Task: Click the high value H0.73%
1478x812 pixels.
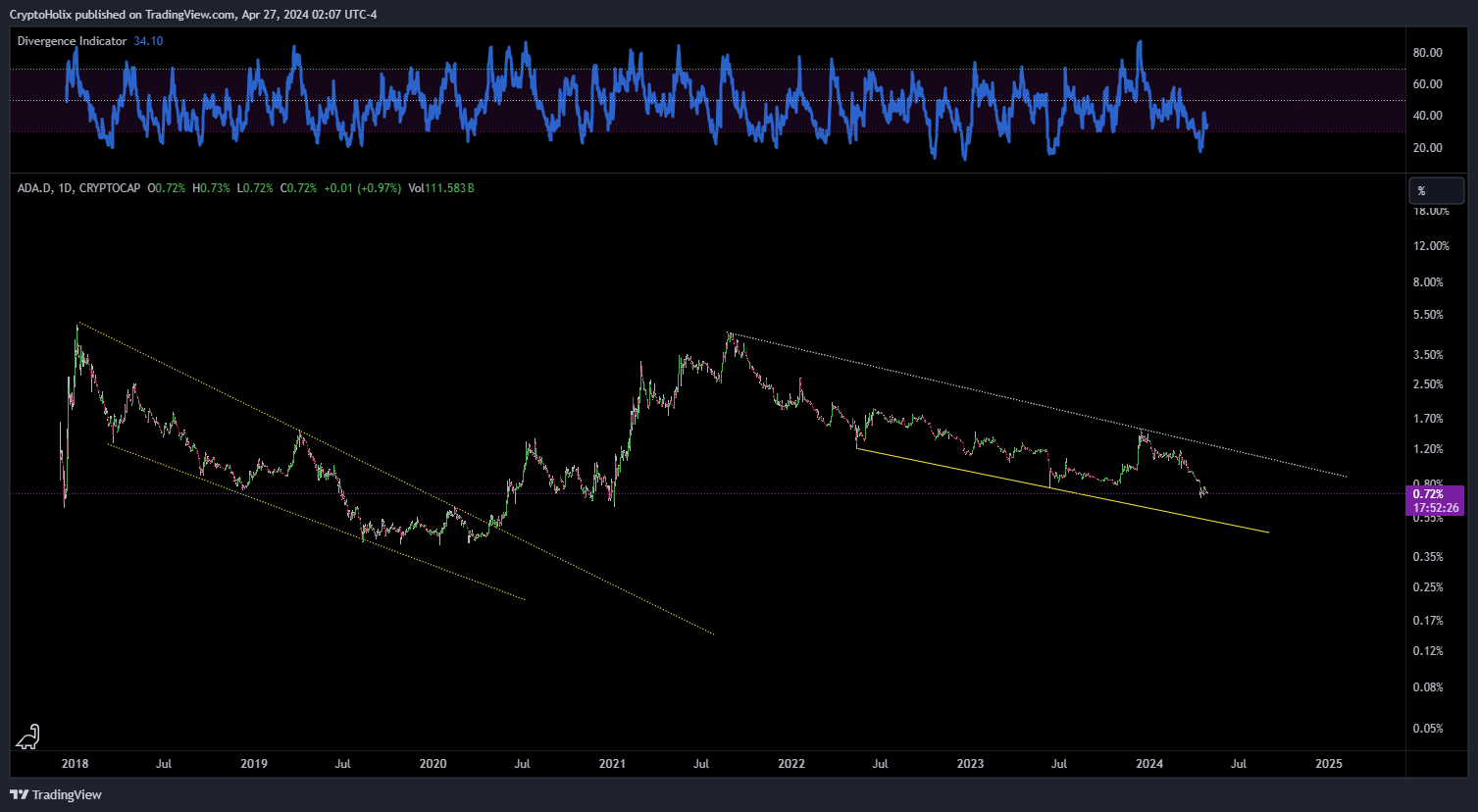Action: (x=211, y=187)
